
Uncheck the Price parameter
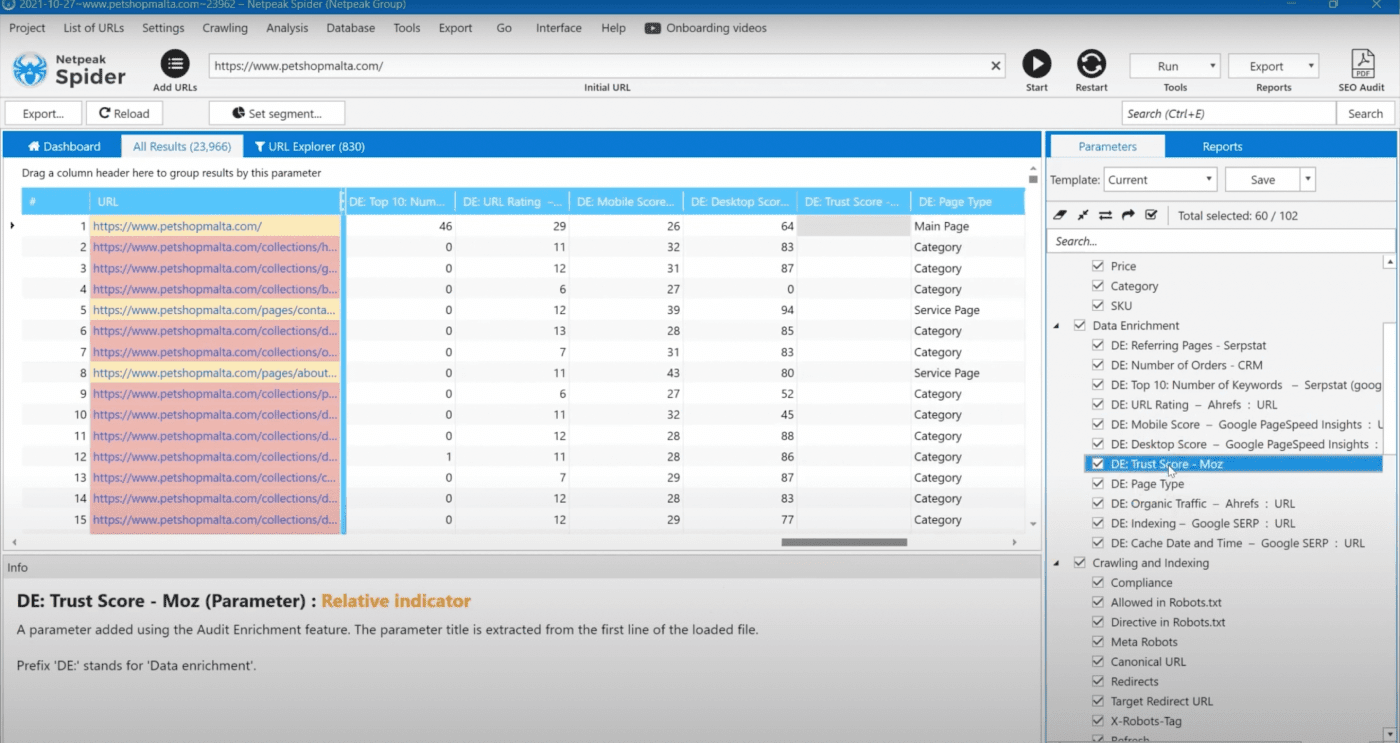[x=1098, y=266]
